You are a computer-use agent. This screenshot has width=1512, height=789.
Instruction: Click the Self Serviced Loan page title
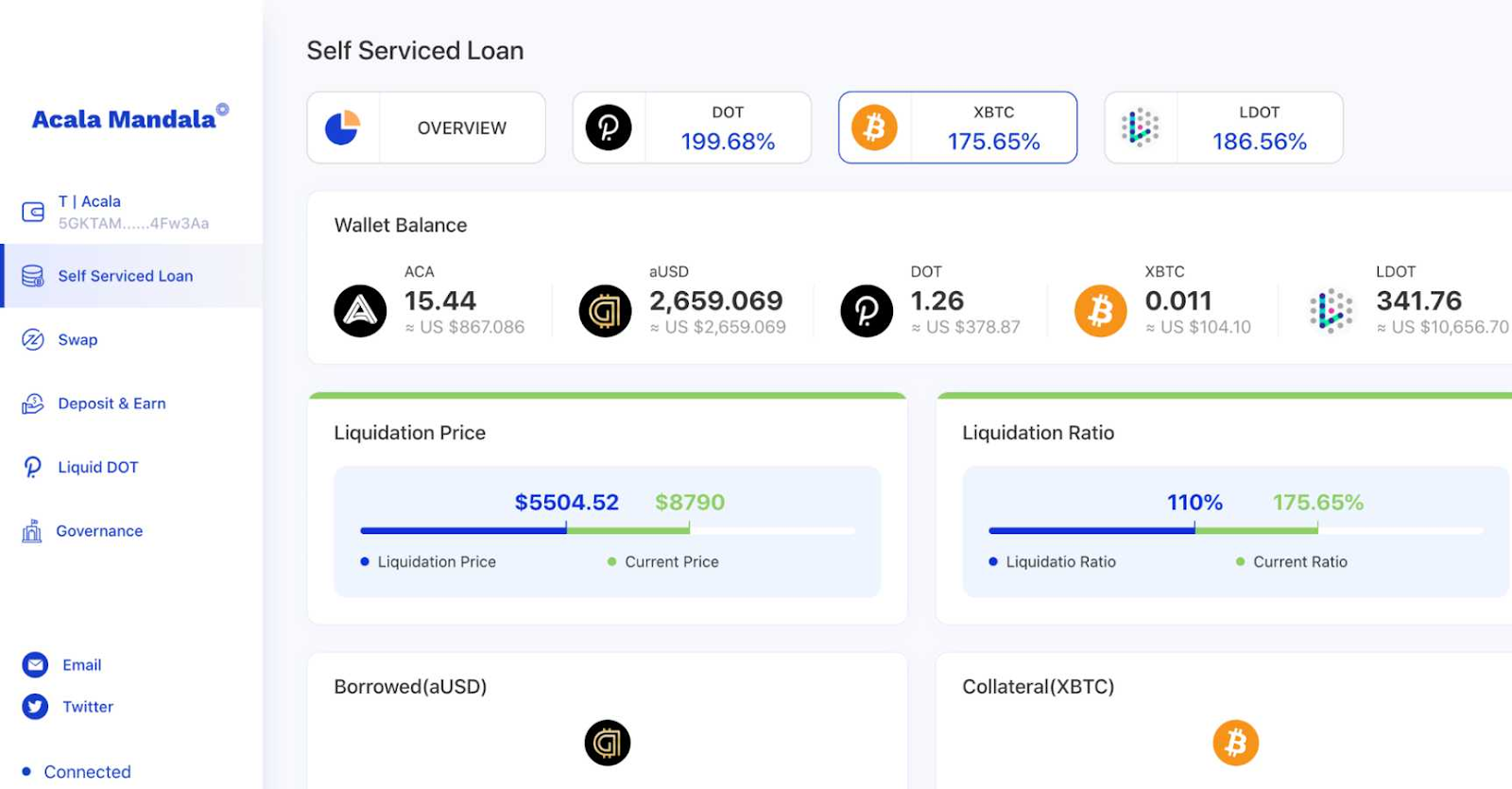coord(415,50)
